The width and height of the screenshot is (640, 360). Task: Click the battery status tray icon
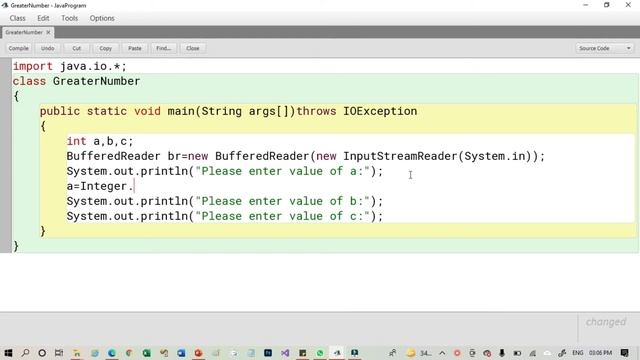517,353
